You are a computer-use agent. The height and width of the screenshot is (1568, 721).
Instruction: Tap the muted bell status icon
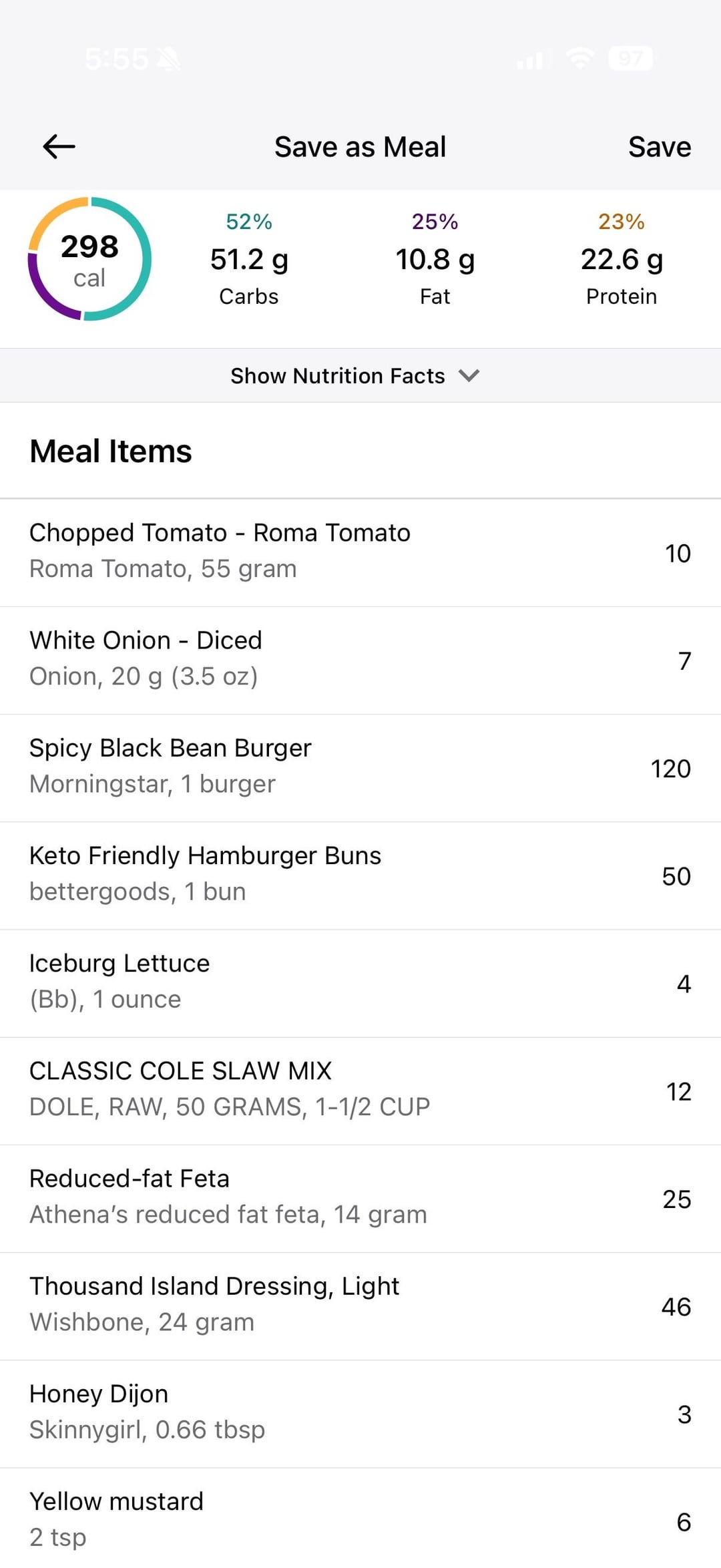(x=168, y=60)
